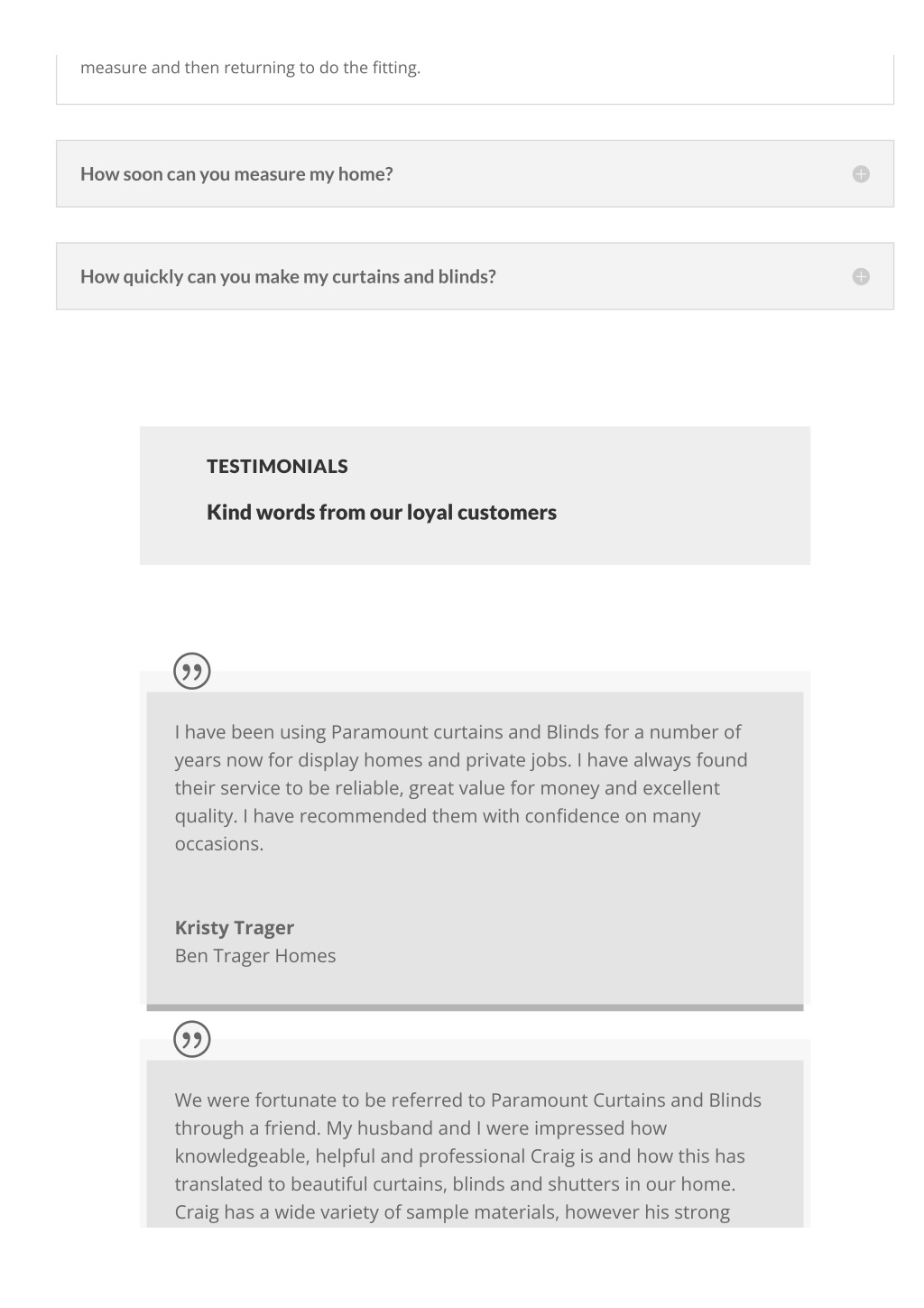Click quote mark icon above Kristy Trager testimonial
Screen dimensions: 924x1308
click(191, 671)
